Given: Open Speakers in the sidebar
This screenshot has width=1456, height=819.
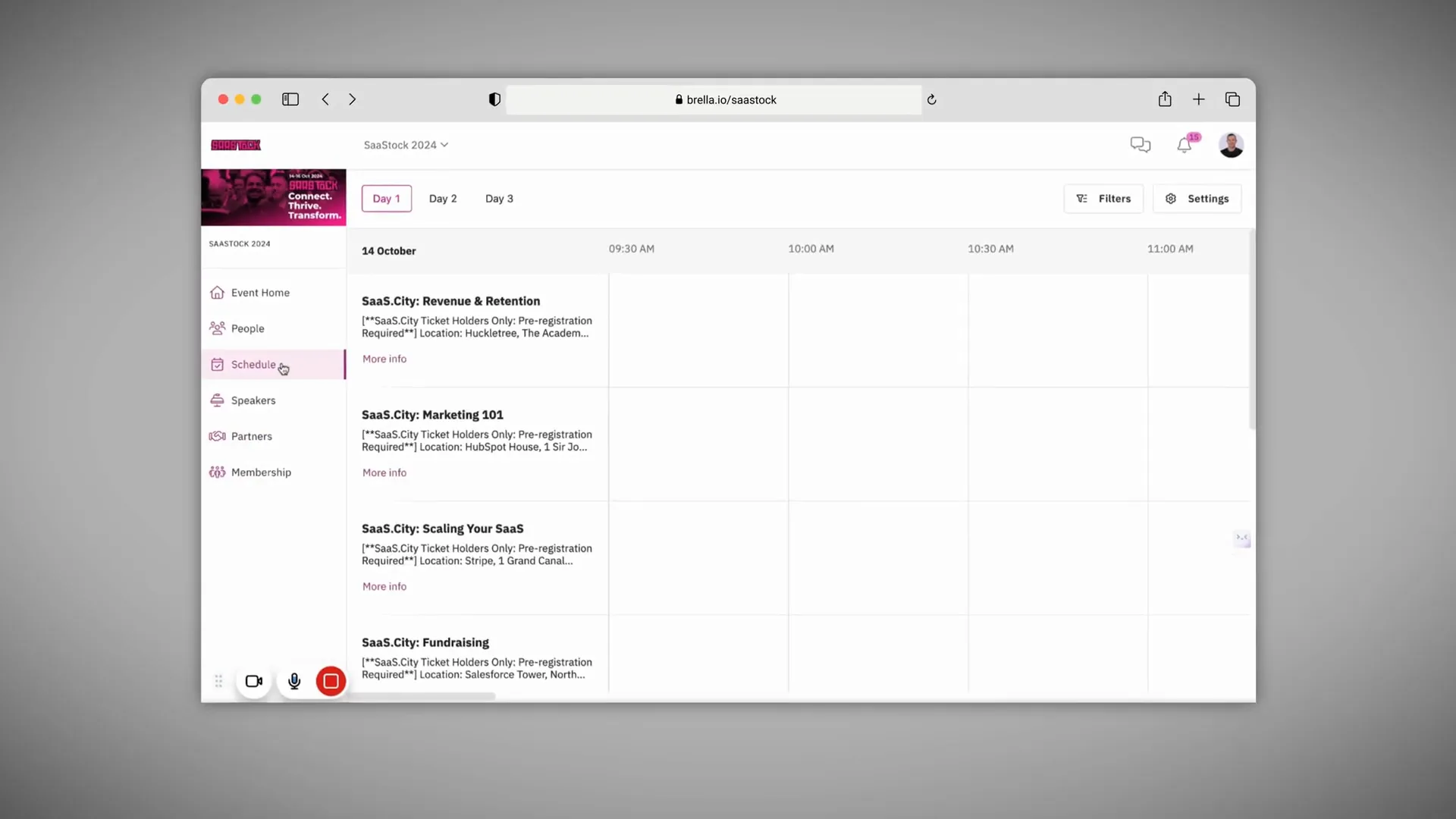Looking at the screenshot, I should [x=274, y=400].
